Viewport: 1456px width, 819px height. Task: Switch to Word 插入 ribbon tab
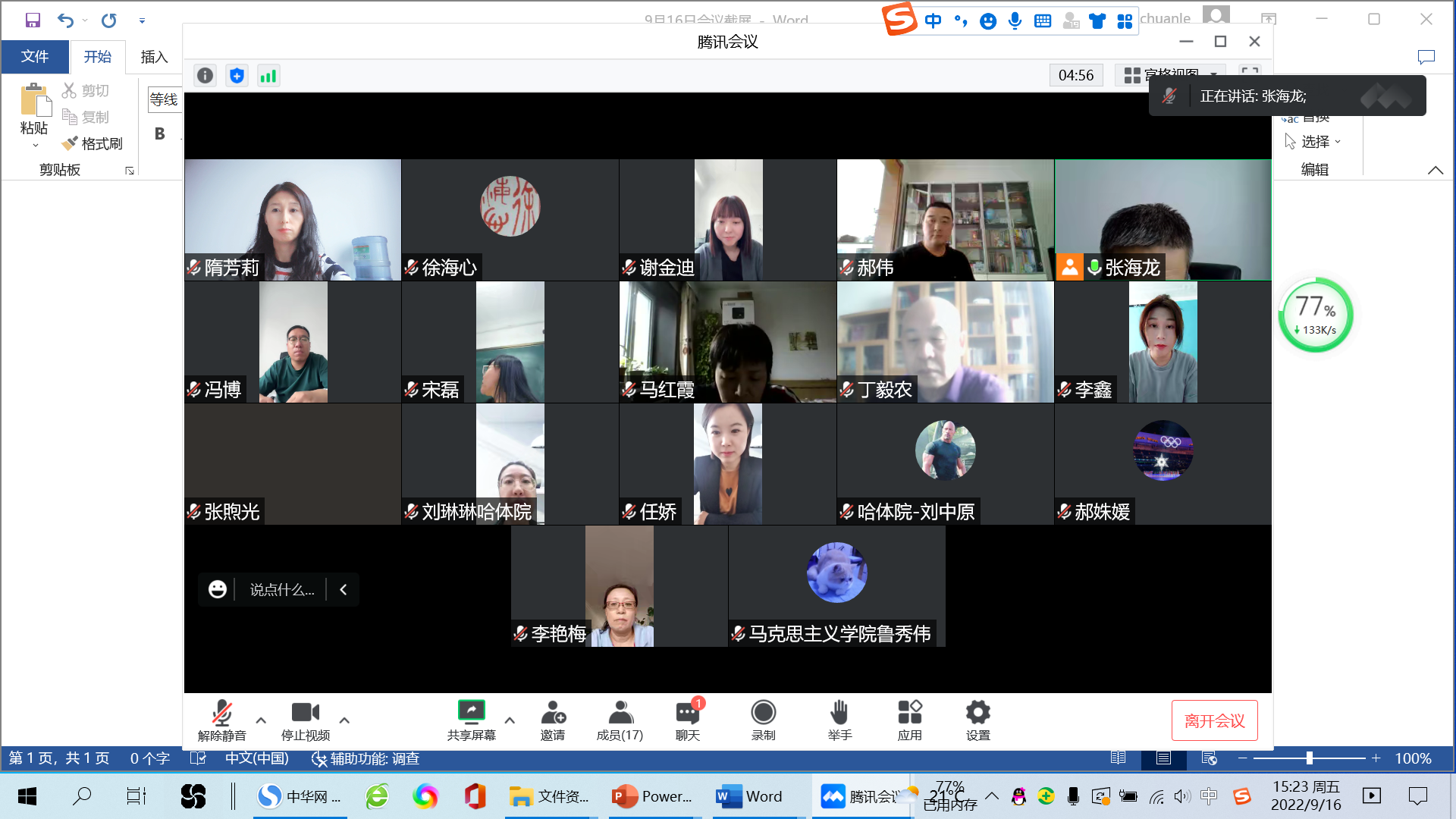153,57
